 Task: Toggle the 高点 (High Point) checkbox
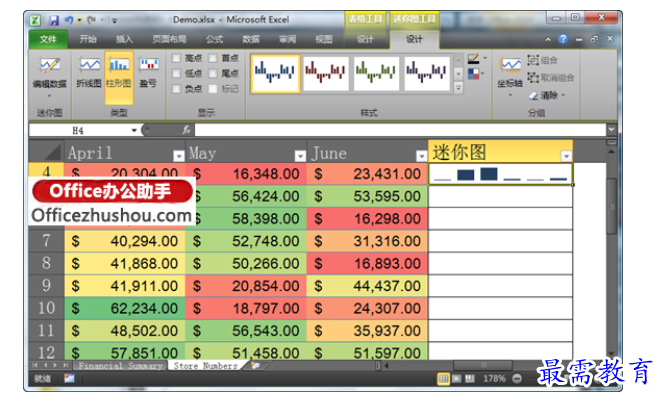(x=176, y=58)
